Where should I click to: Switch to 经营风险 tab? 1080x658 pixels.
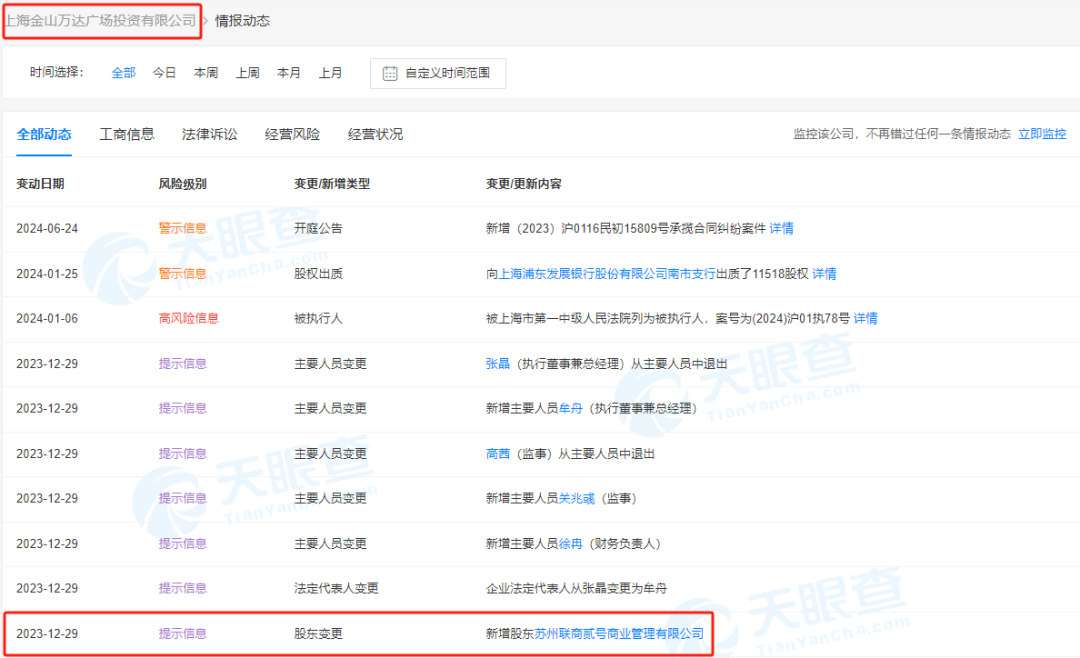click(x=292, y=134)
